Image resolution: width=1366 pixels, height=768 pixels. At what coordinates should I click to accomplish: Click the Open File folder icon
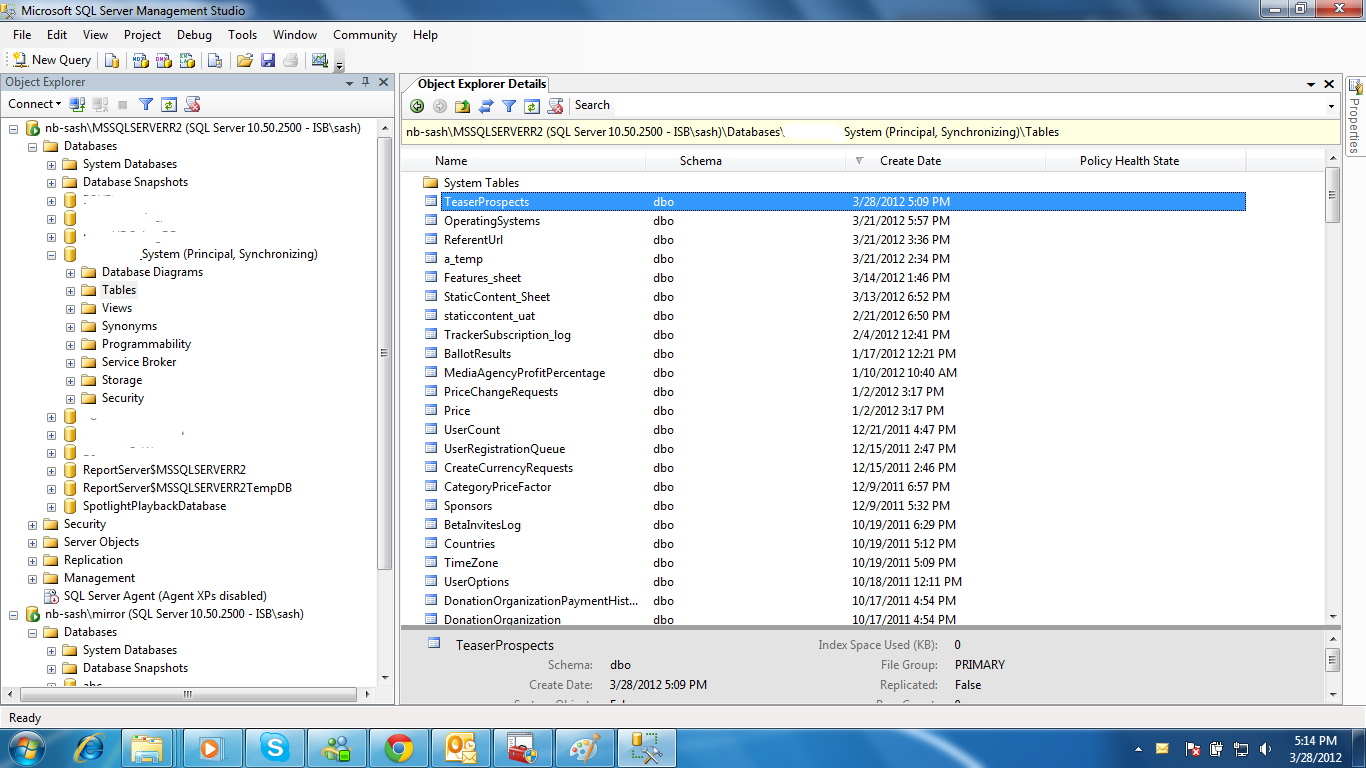pyautogui.click(x=244, y=60)
